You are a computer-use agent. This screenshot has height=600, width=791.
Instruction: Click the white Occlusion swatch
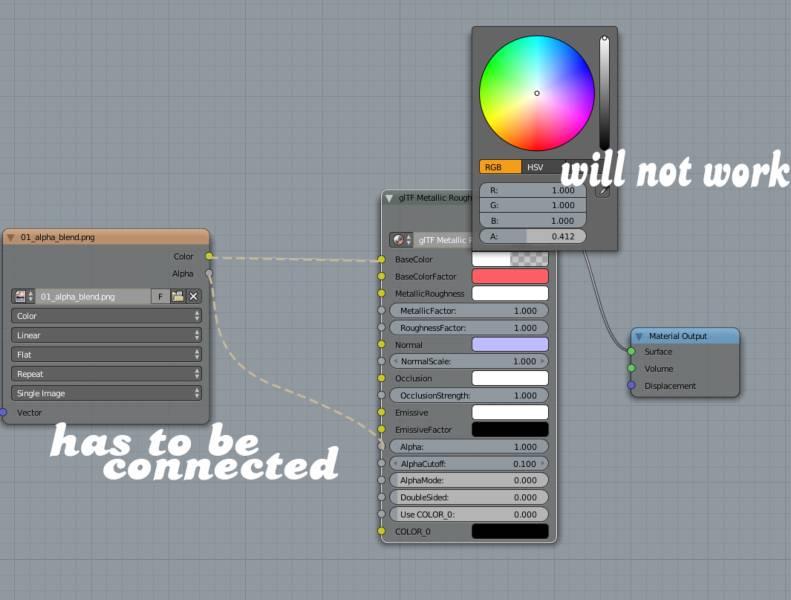510,378
